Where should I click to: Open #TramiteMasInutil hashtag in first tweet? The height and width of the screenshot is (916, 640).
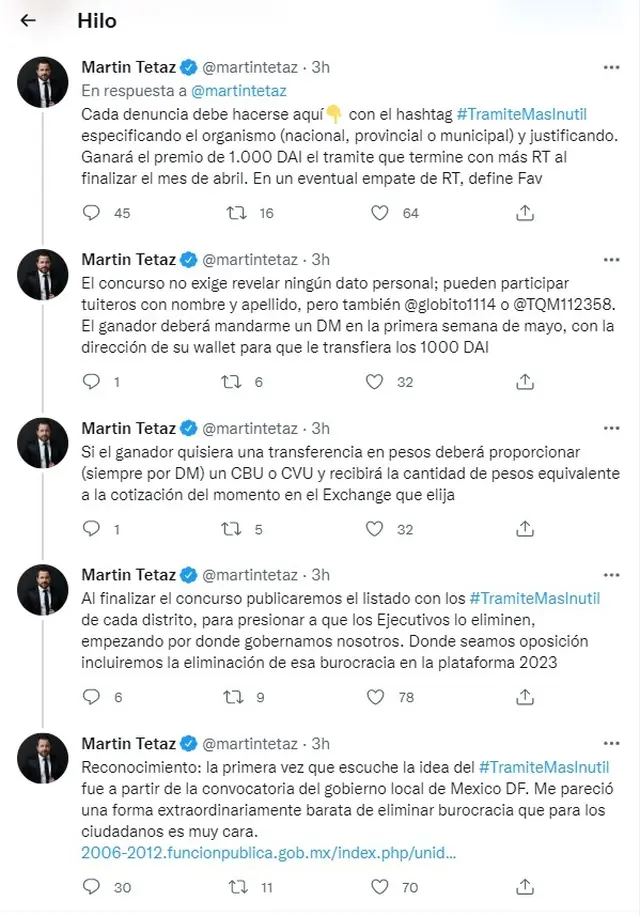click(x=521, y=114)
